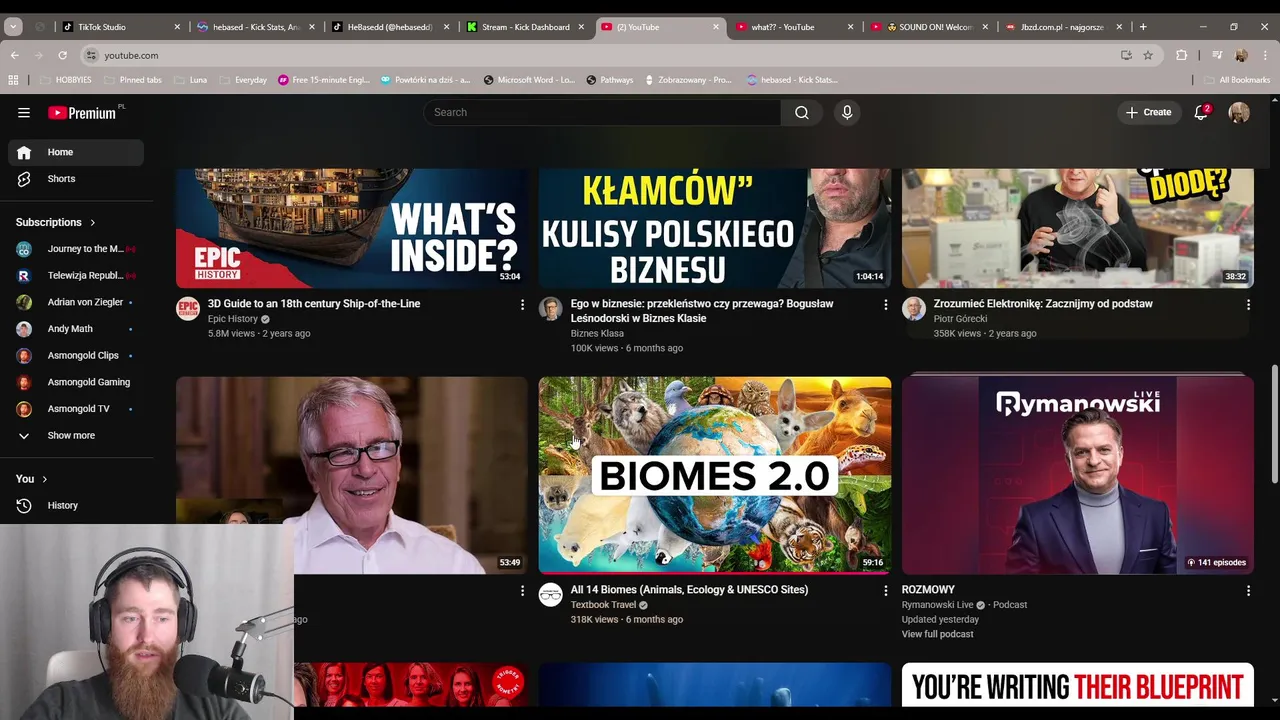Open the Textbook Travel channel avatar

coord(550,595)
